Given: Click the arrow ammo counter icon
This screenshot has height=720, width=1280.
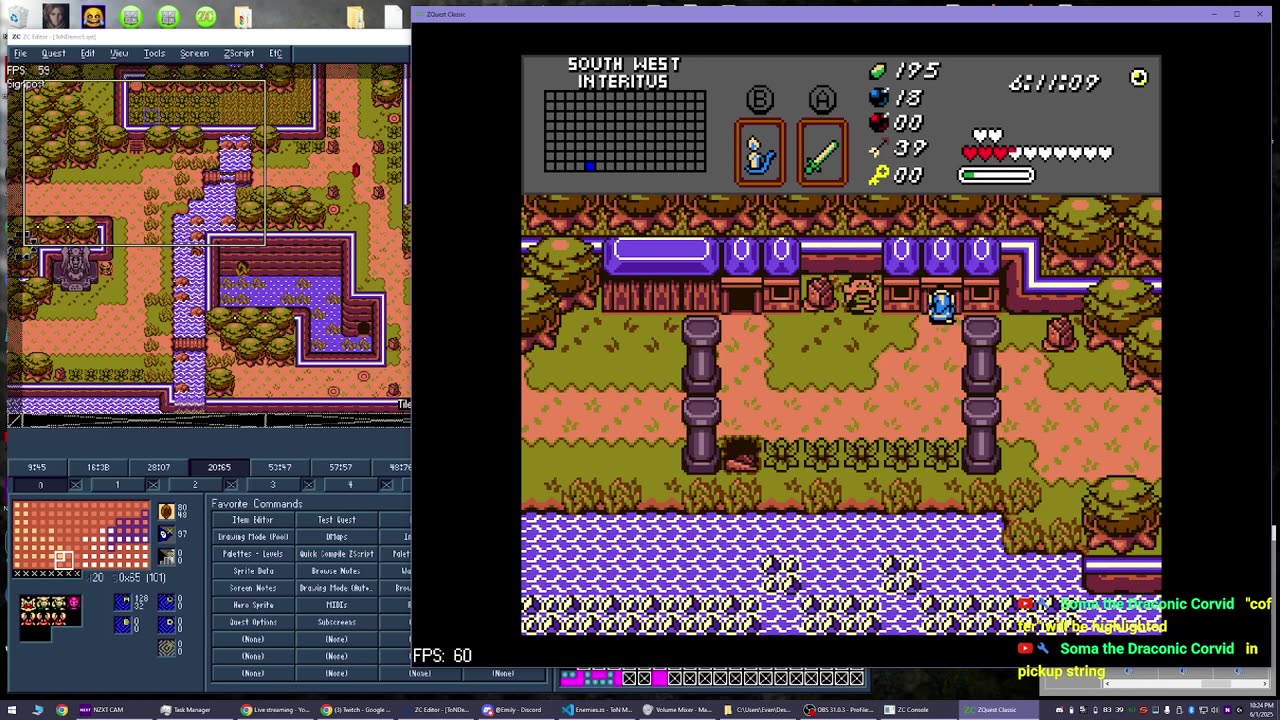Looking at the screenshot, I should [x=877, y=149].
